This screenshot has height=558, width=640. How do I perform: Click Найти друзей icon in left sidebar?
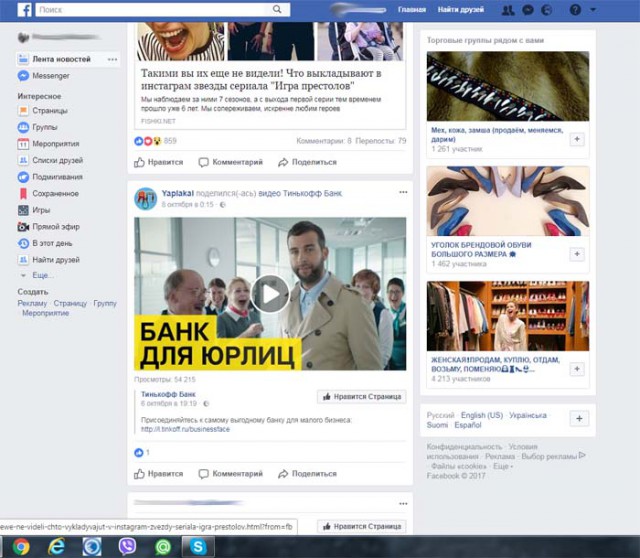23,260
